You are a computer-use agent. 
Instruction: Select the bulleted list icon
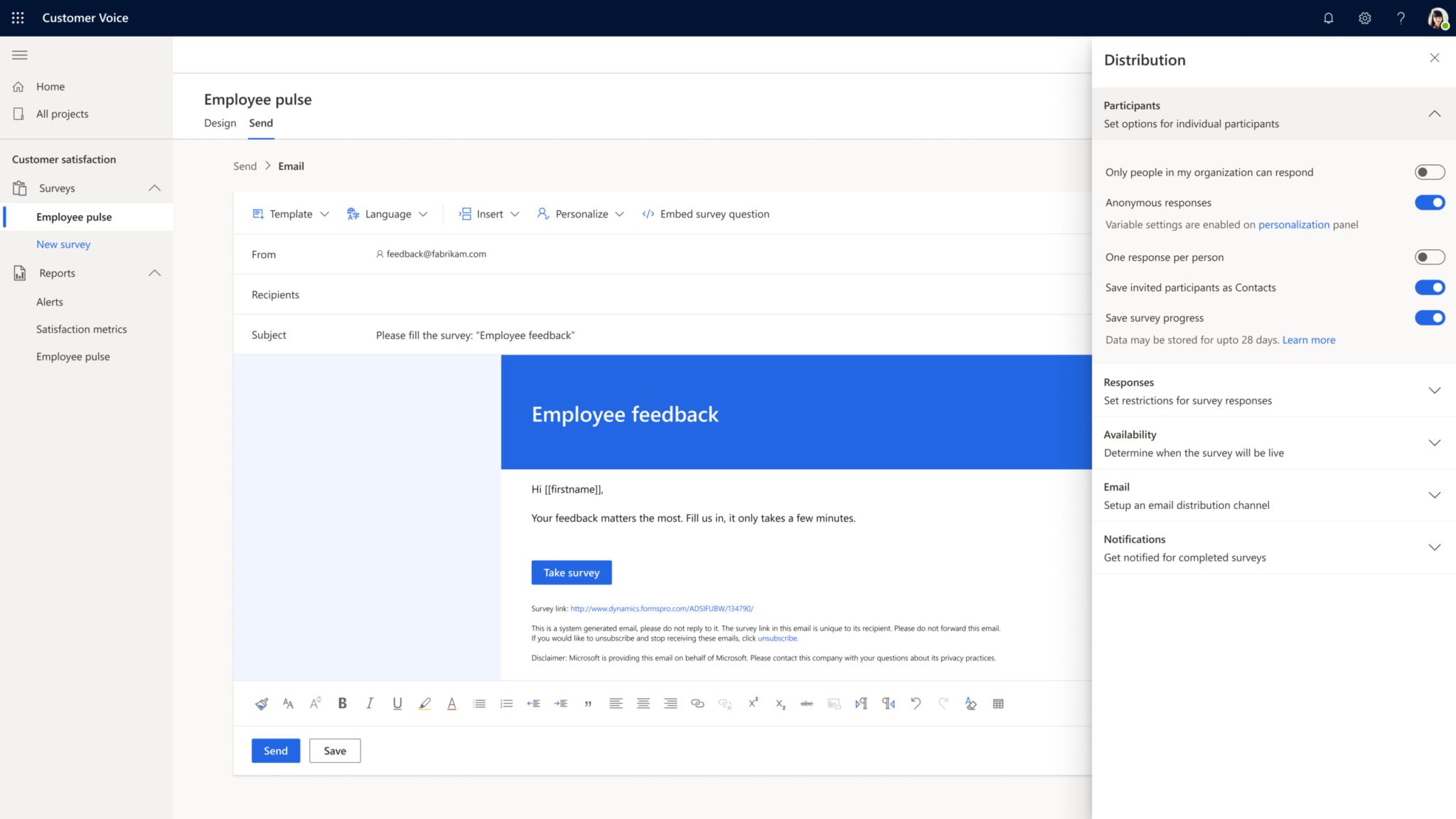[x=479, y=703]
